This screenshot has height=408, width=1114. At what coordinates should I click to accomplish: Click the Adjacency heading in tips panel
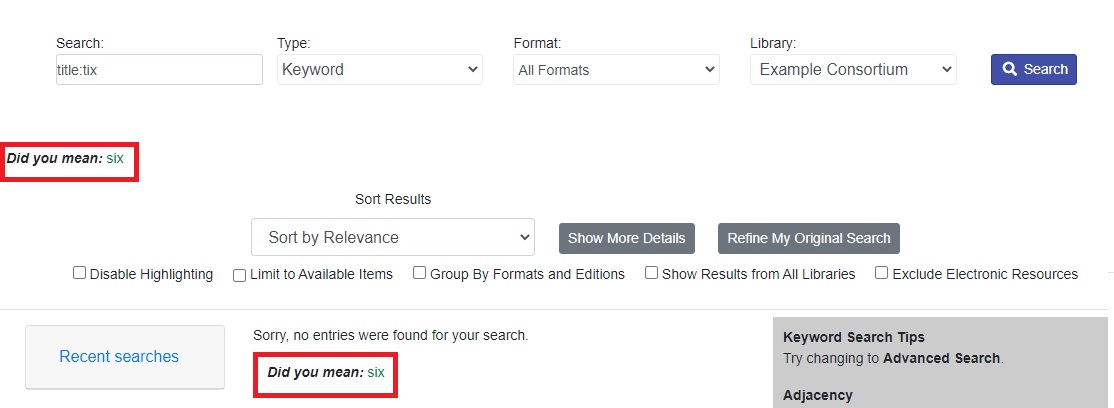pos(818,395)
